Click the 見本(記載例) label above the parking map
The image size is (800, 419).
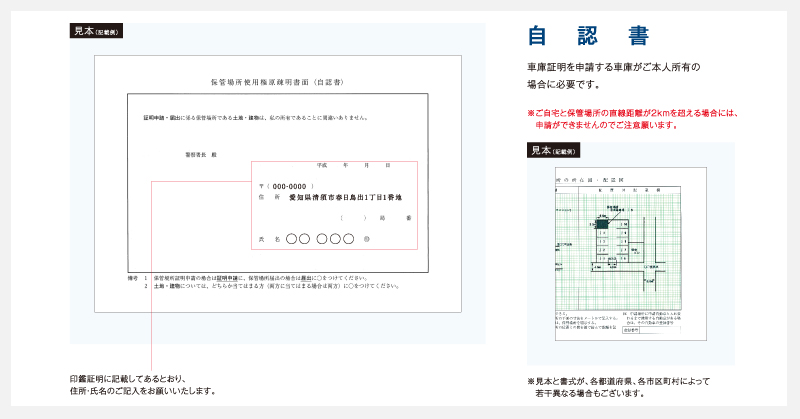pos(553,150)
